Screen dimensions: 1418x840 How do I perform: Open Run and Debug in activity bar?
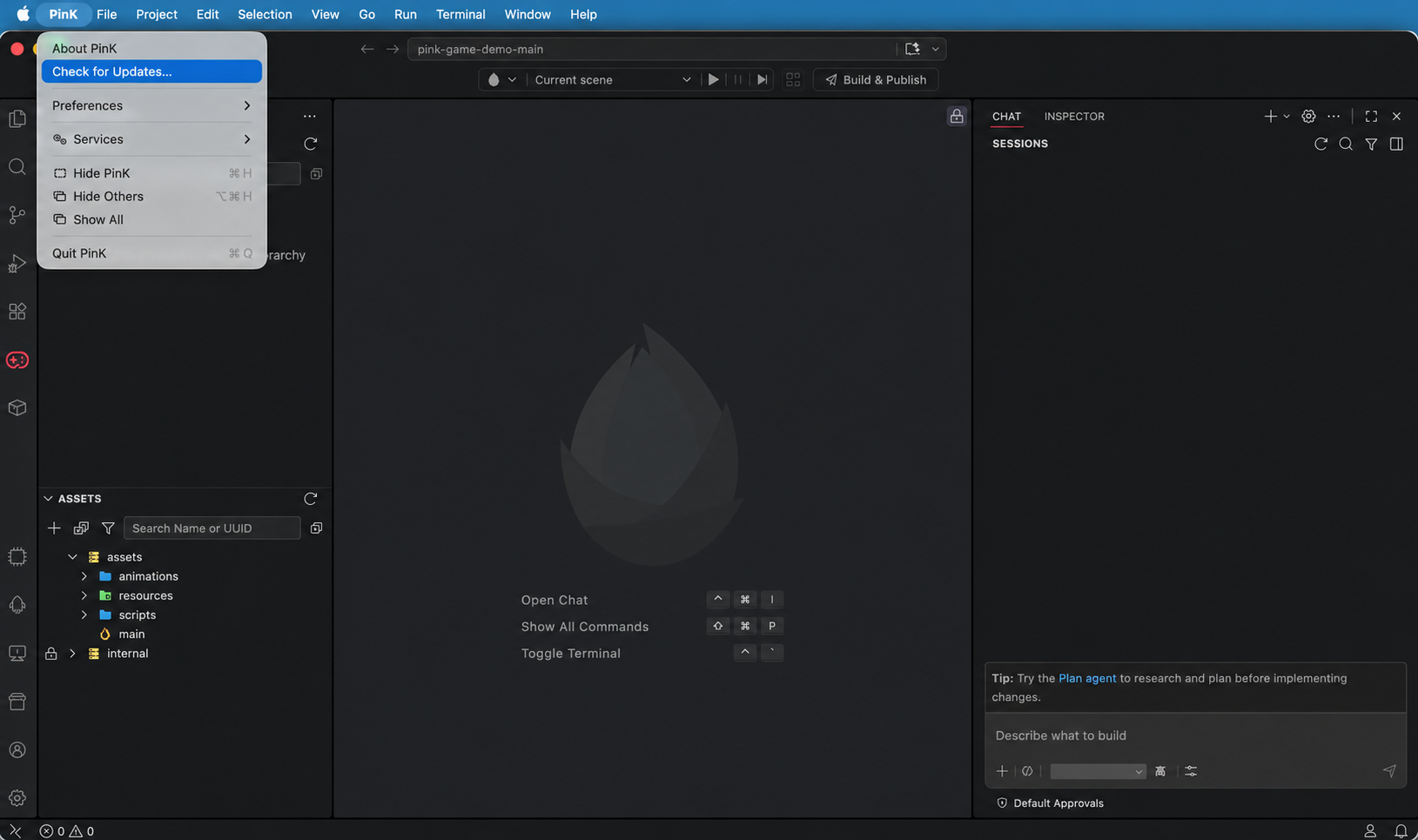pyautogui.click(x=17, y=264)
